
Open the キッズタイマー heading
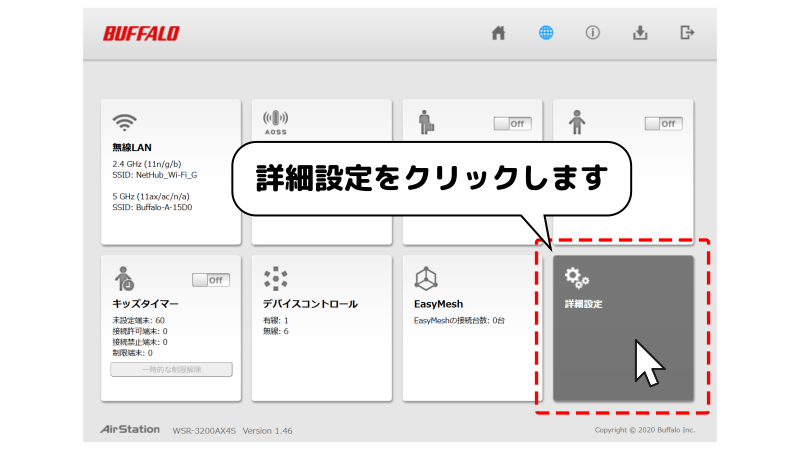click(x=145, y=304)
